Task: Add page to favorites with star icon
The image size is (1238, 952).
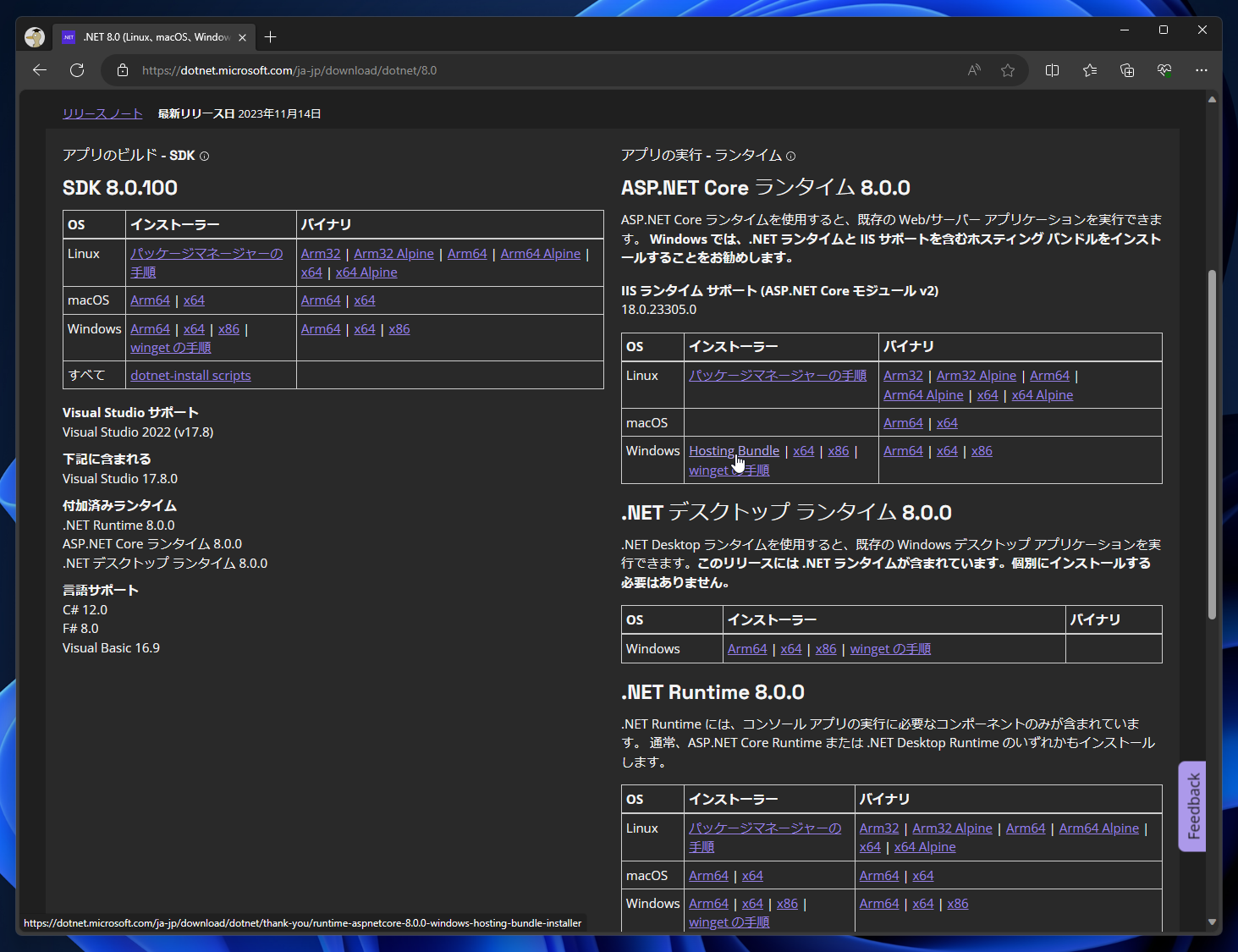Action: [x=1007, y=70]
